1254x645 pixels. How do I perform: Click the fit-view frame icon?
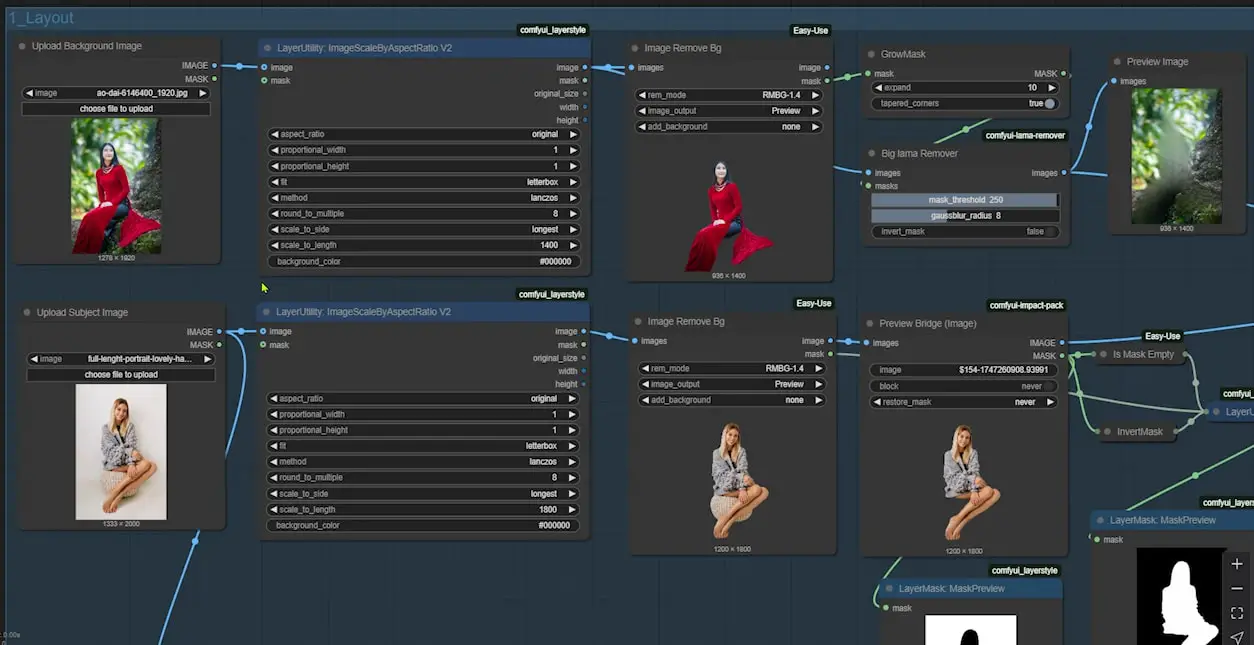tap(1237, 613)
